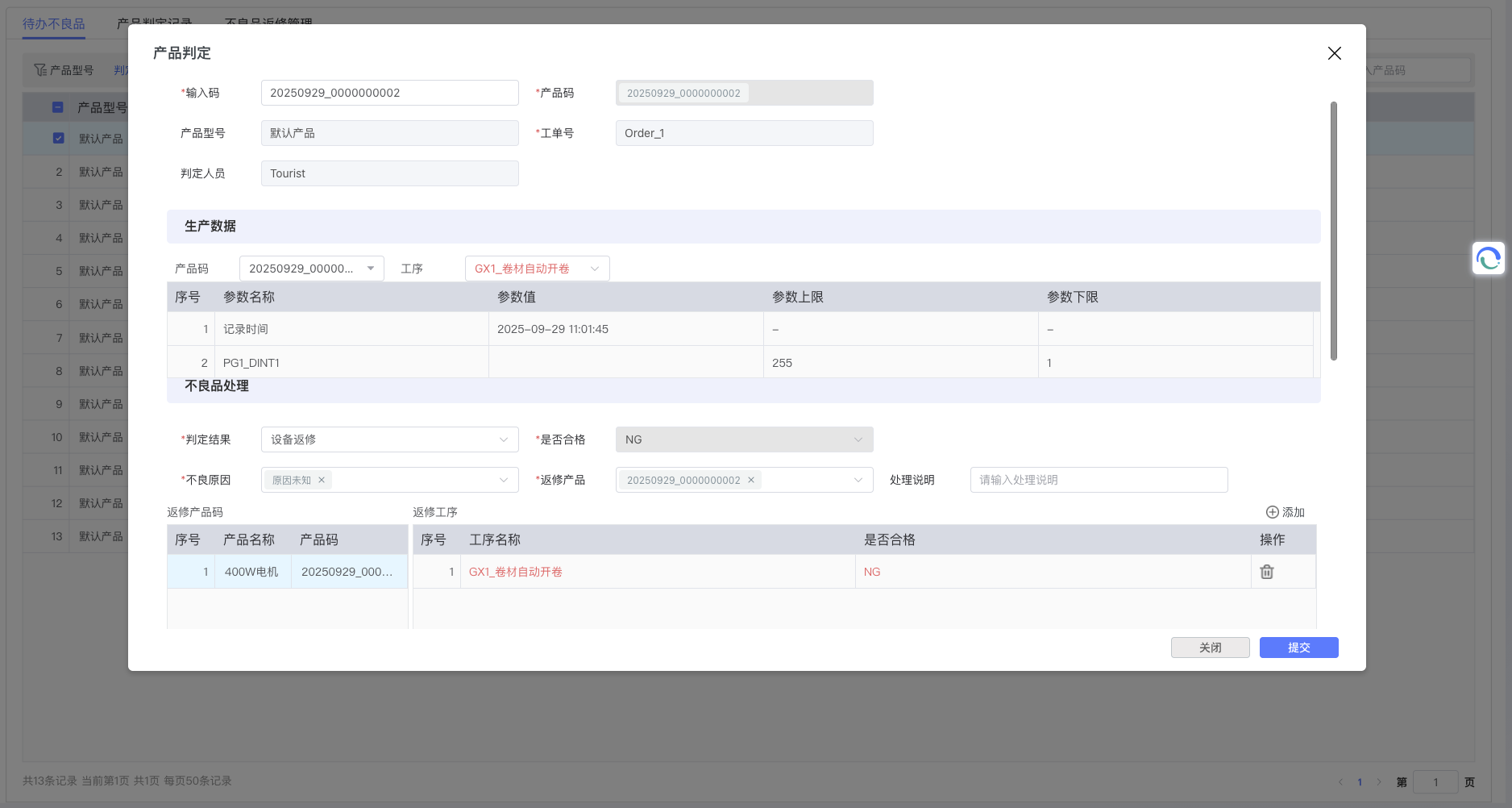Click the floating blue circular assistant icon
1512x808 pixels.
[x=1488, y=259]
